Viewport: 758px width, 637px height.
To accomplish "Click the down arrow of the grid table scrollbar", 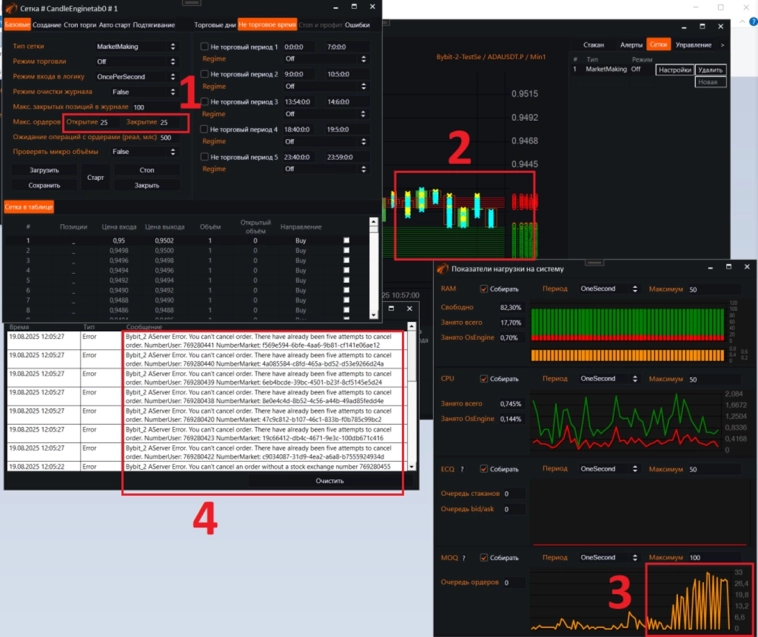I will 373,315.
